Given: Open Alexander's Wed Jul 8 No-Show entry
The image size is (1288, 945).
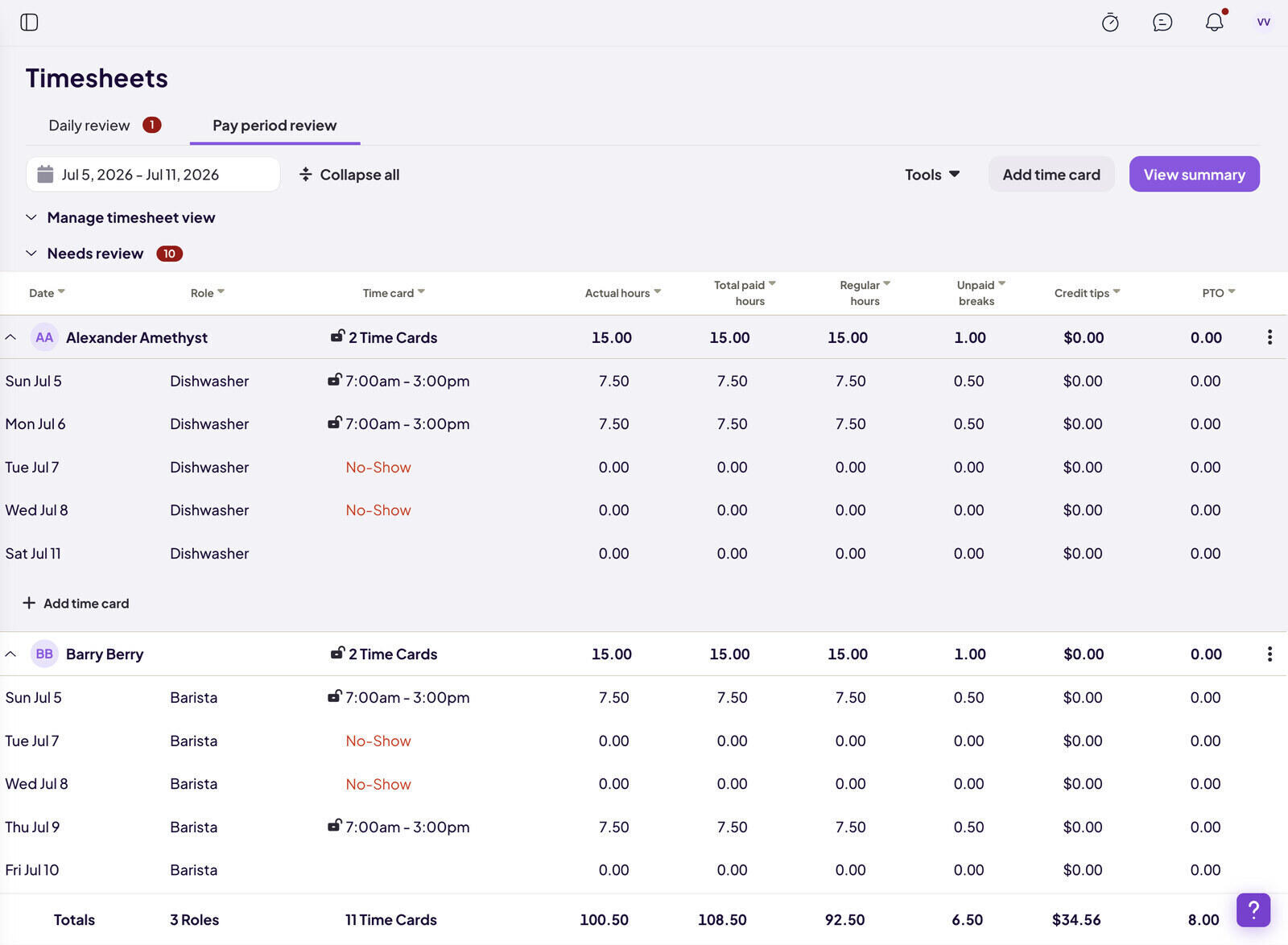Looking at the screenshot, I should [378, 510].
